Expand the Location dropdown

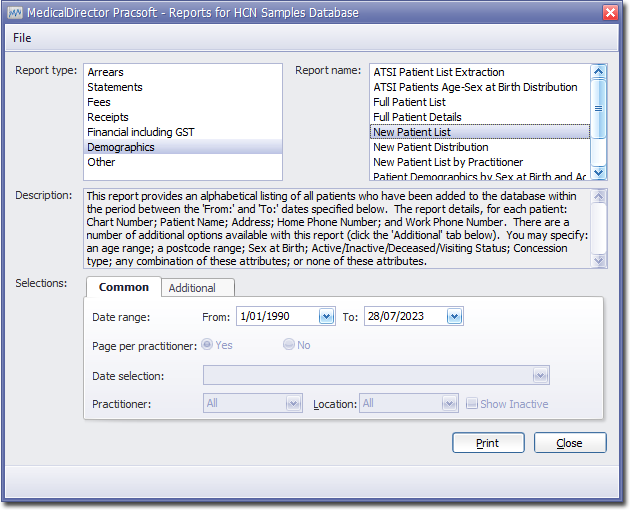450,404
